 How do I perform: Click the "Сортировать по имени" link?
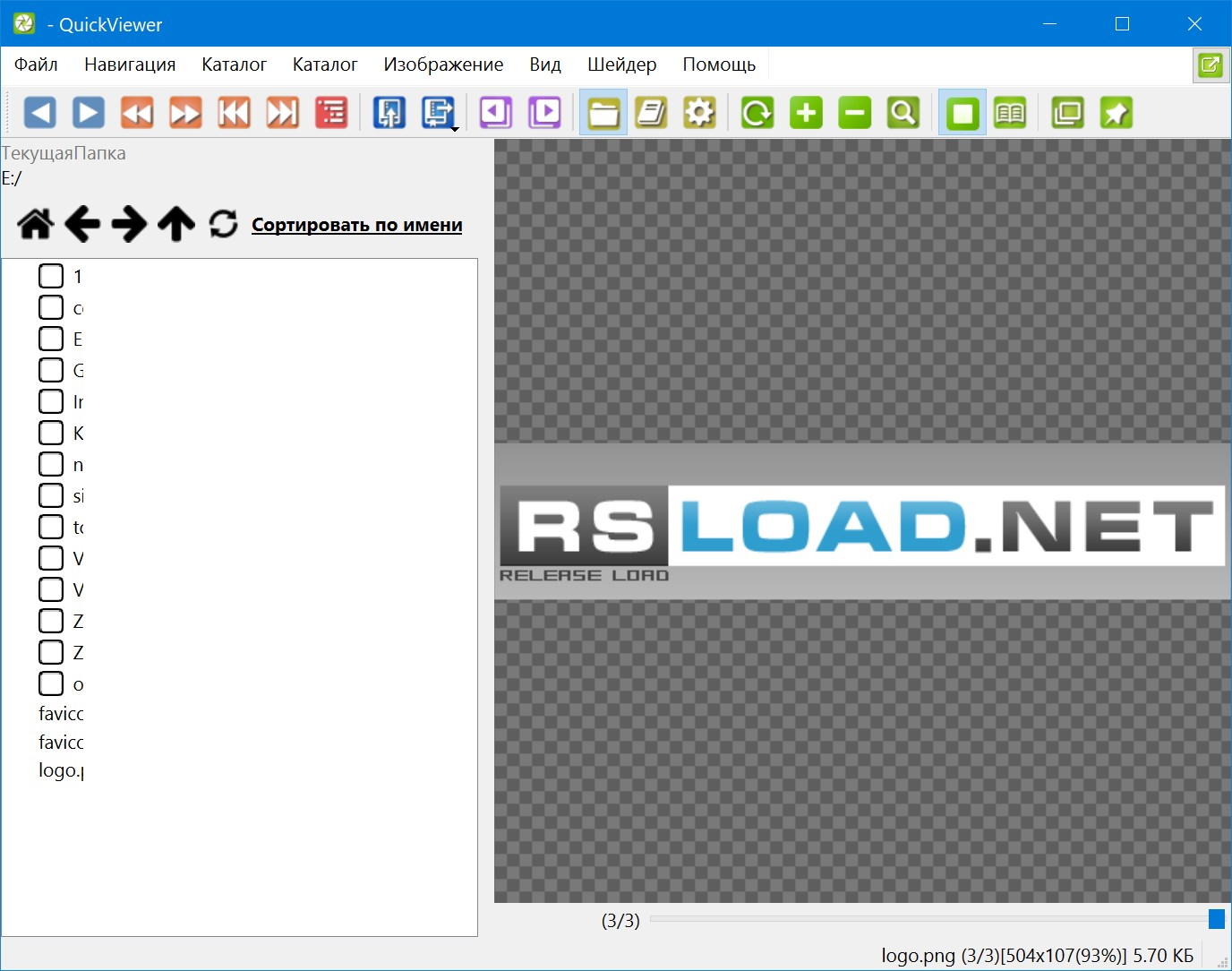click(x=357, y=225)
